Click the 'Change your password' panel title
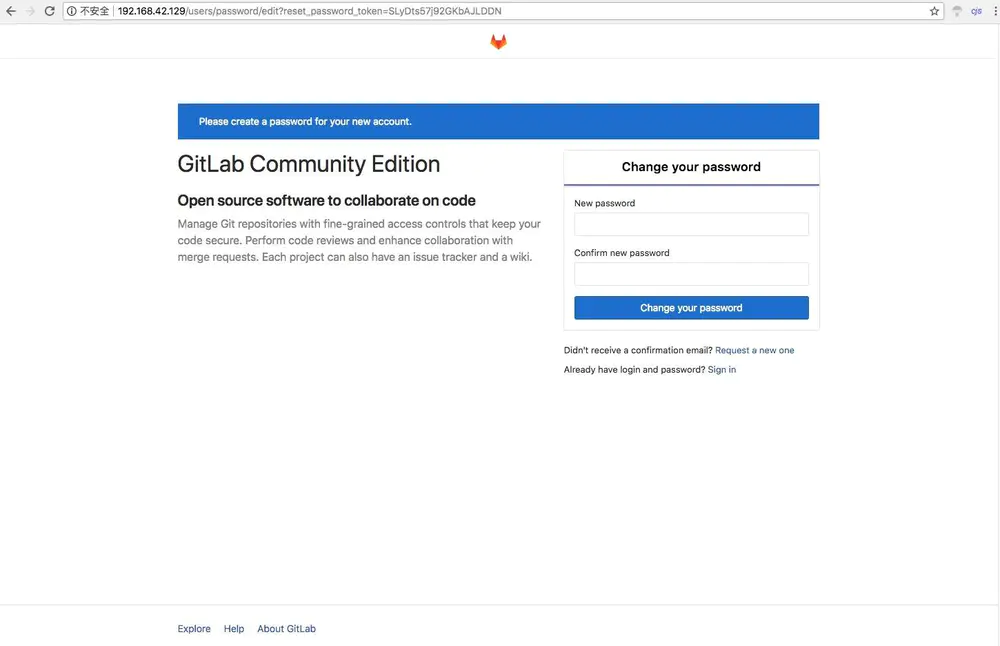The width and height of the screenshot is (1000, 646). tap(691, 166)
